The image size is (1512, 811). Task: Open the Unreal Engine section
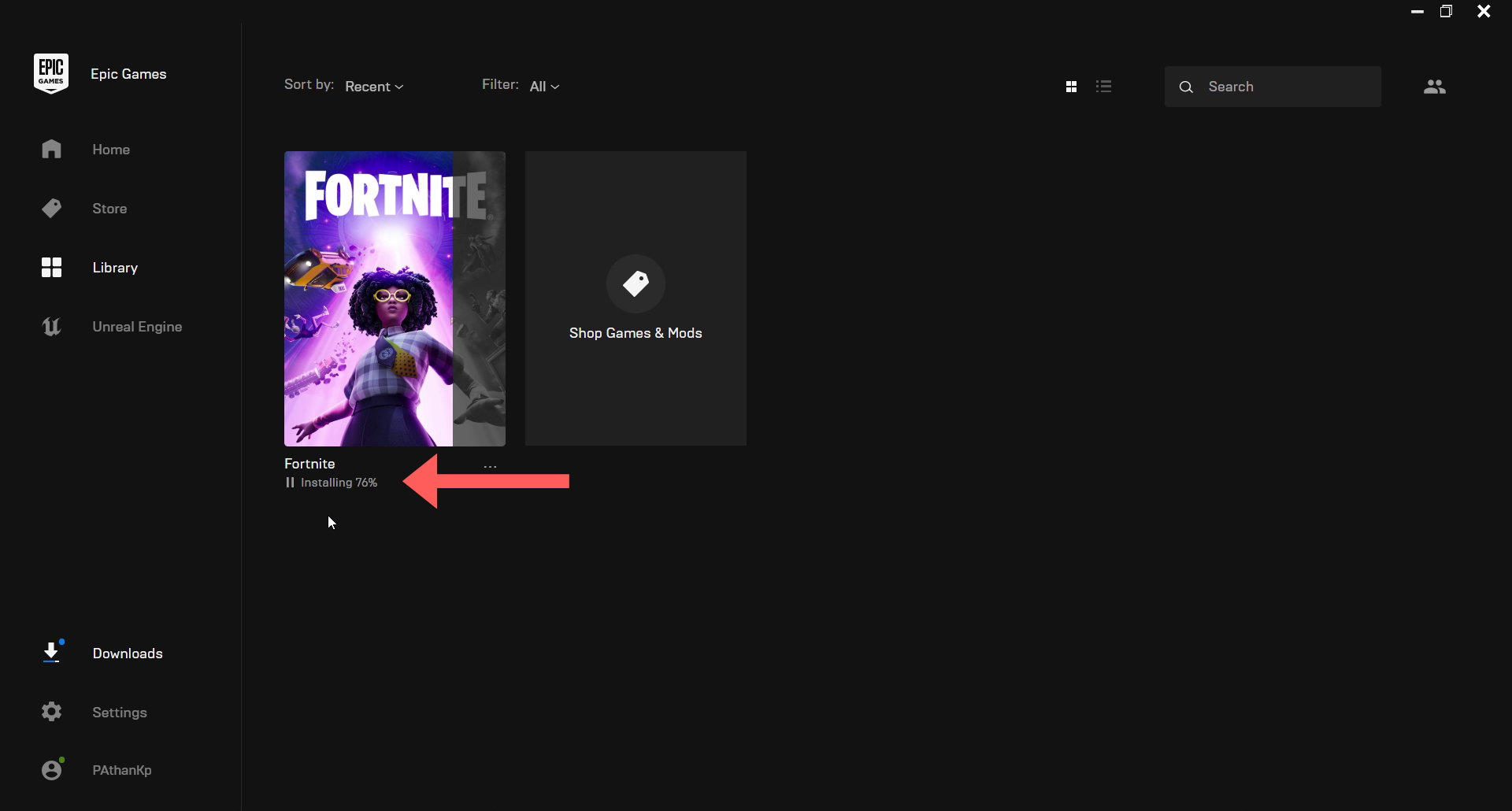[x=51, y=326]
